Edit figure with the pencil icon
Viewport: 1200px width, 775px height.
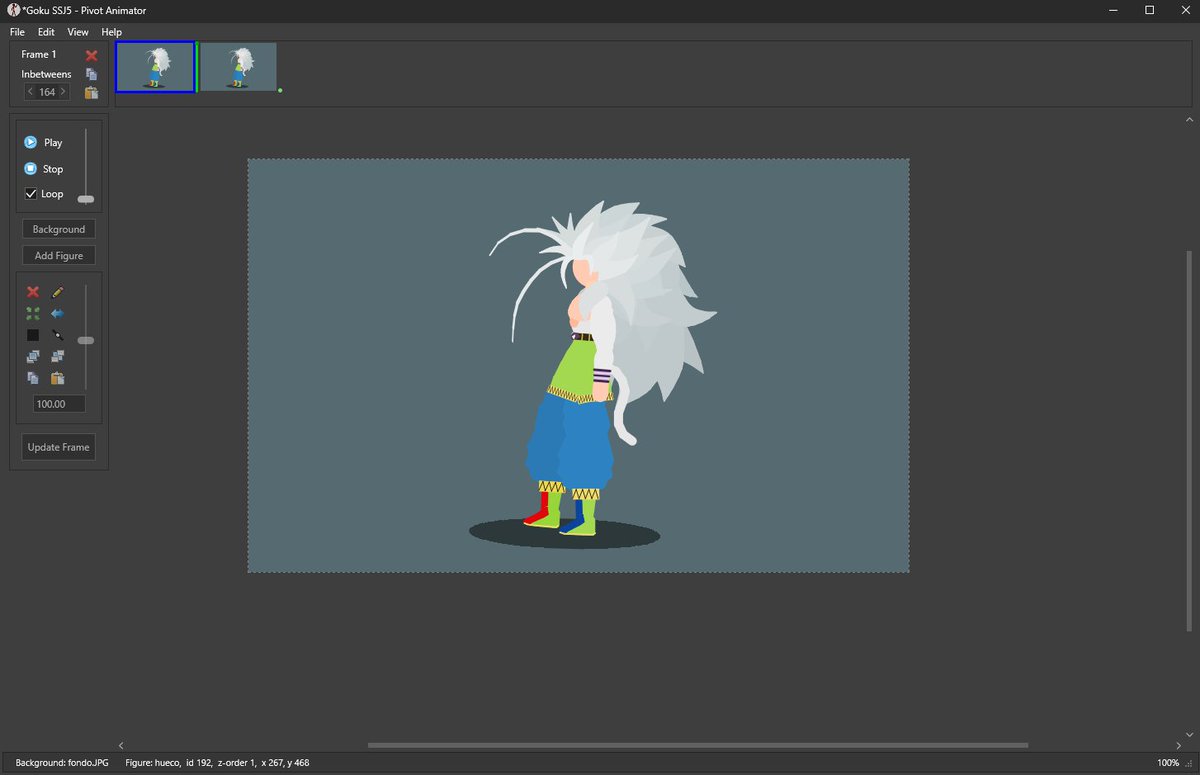tap(57, 292)
